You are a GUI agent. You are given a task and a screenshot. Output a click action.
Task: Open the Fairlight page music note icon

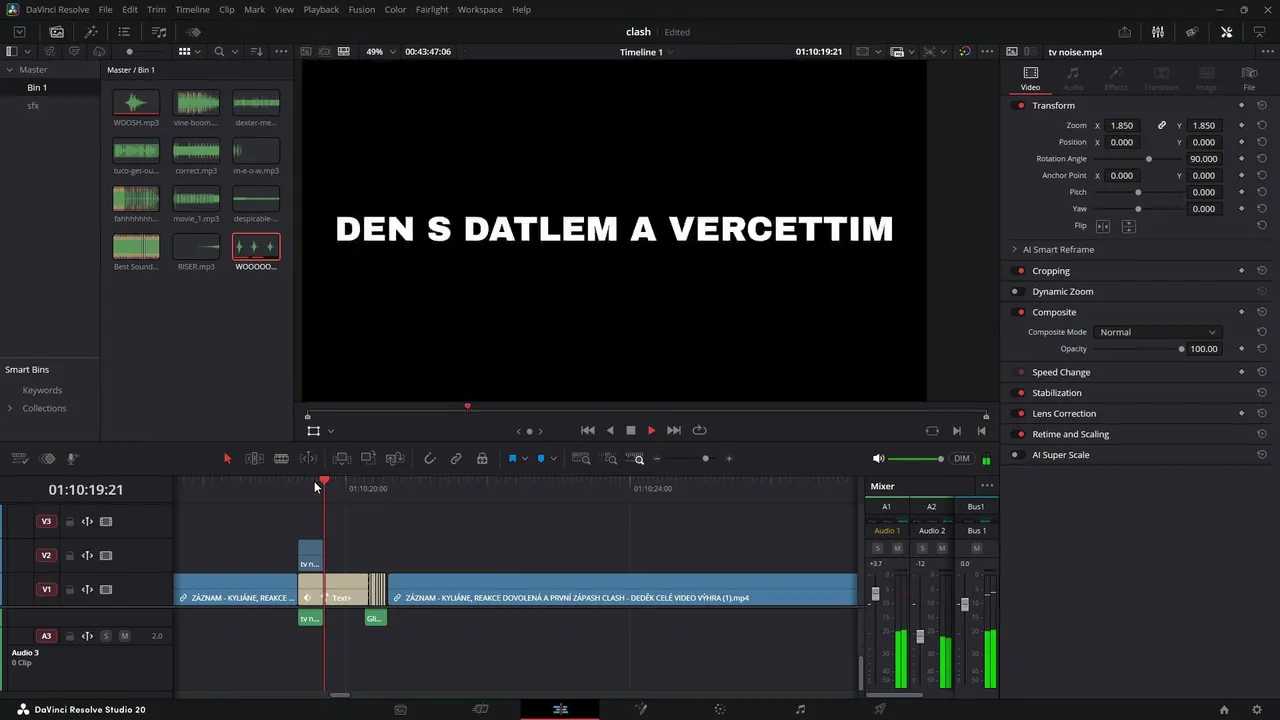pyautogui.click(x=800, y=709)
